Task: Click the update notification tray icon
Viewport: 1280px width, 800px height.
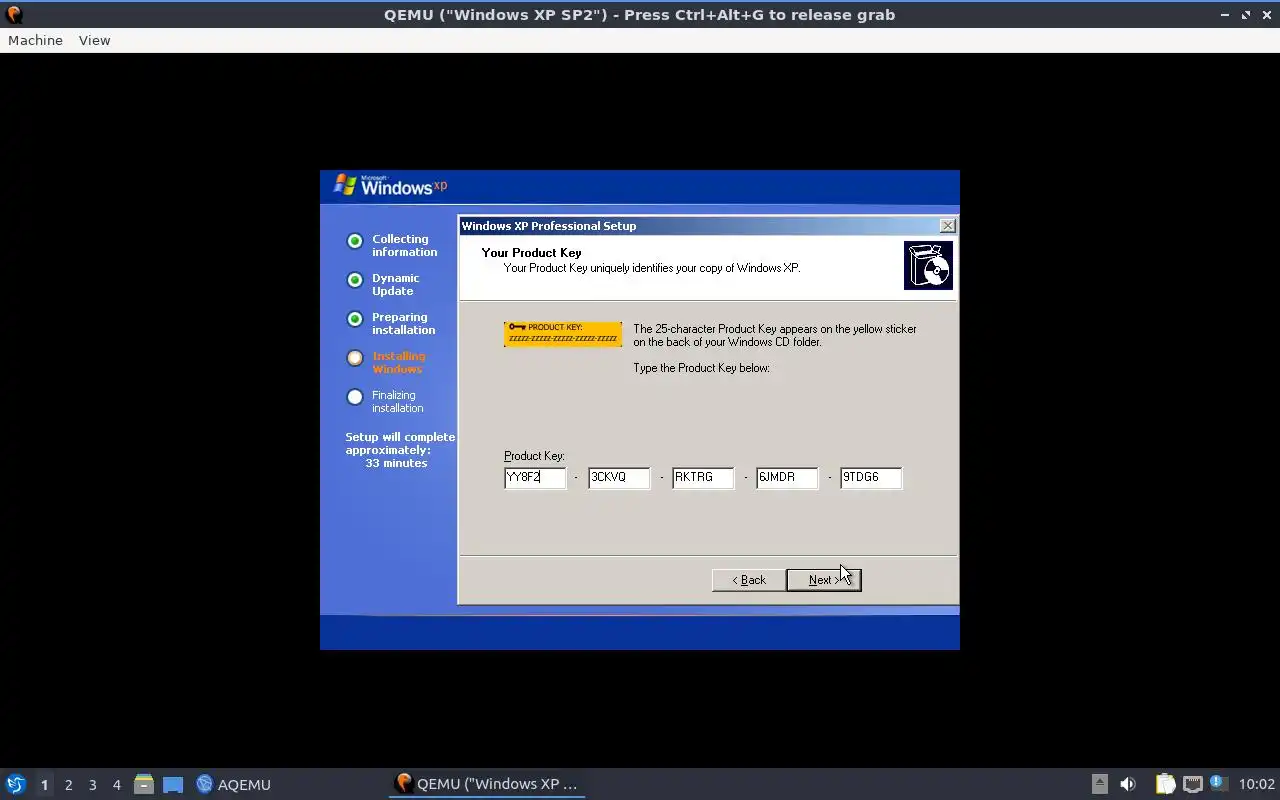Action: [1218, 783]
